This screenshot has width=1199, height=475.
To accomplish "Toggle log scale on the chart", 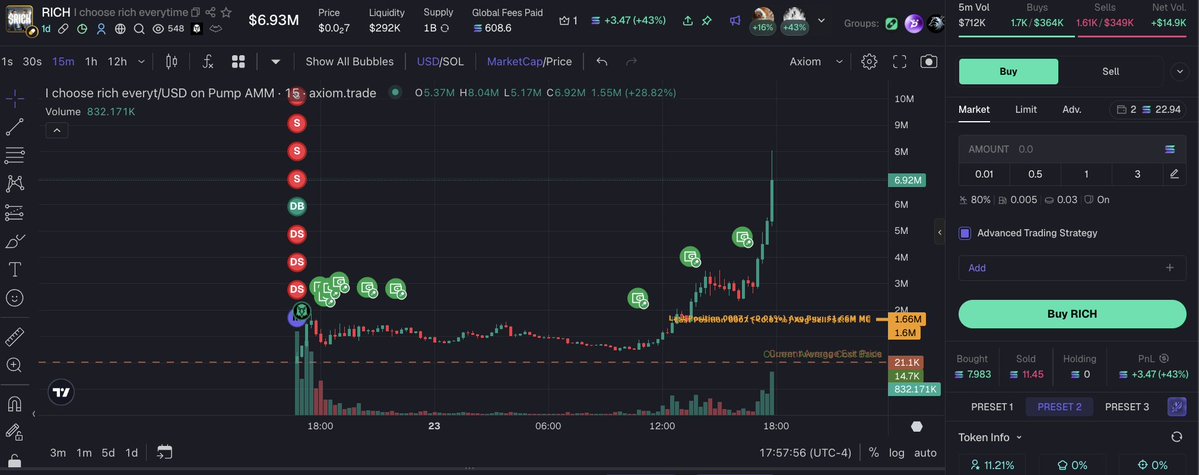I will pos(897,453).
